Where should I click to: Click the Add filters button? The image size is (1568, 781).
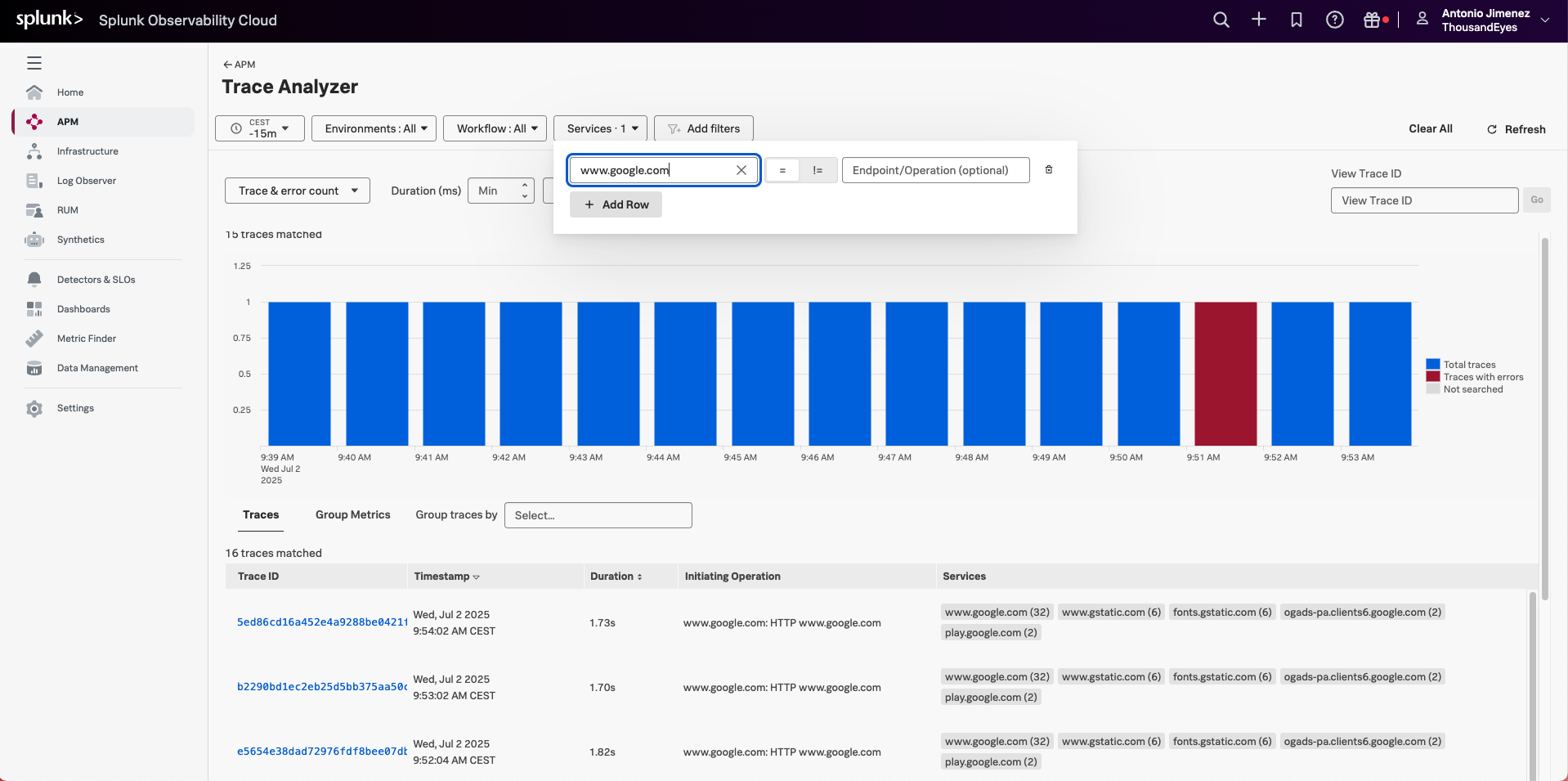coord(704,128)
